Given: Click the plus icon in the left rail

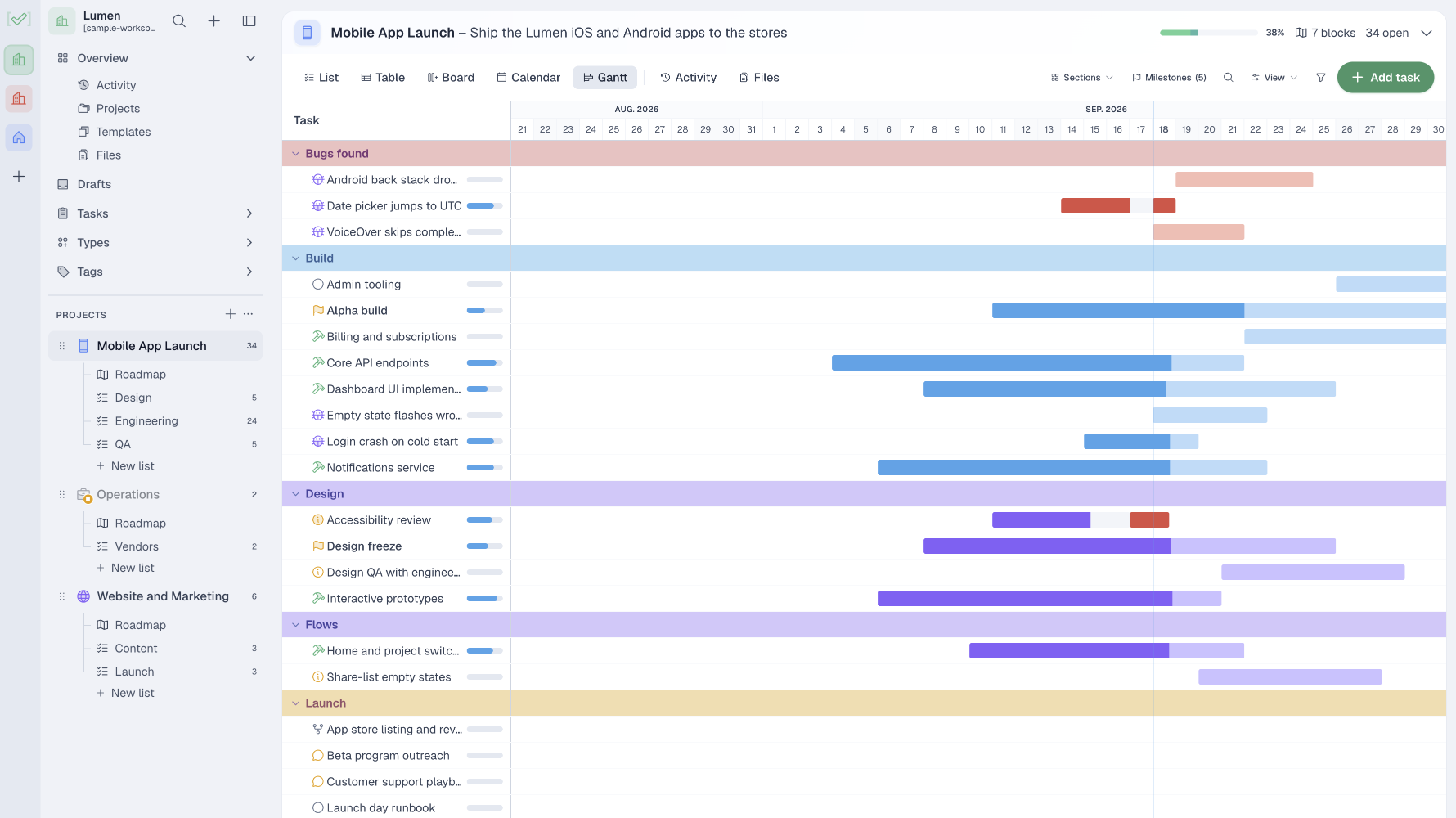Looking at the screenshot, I should pyautogui.click(x=19, y=177).
